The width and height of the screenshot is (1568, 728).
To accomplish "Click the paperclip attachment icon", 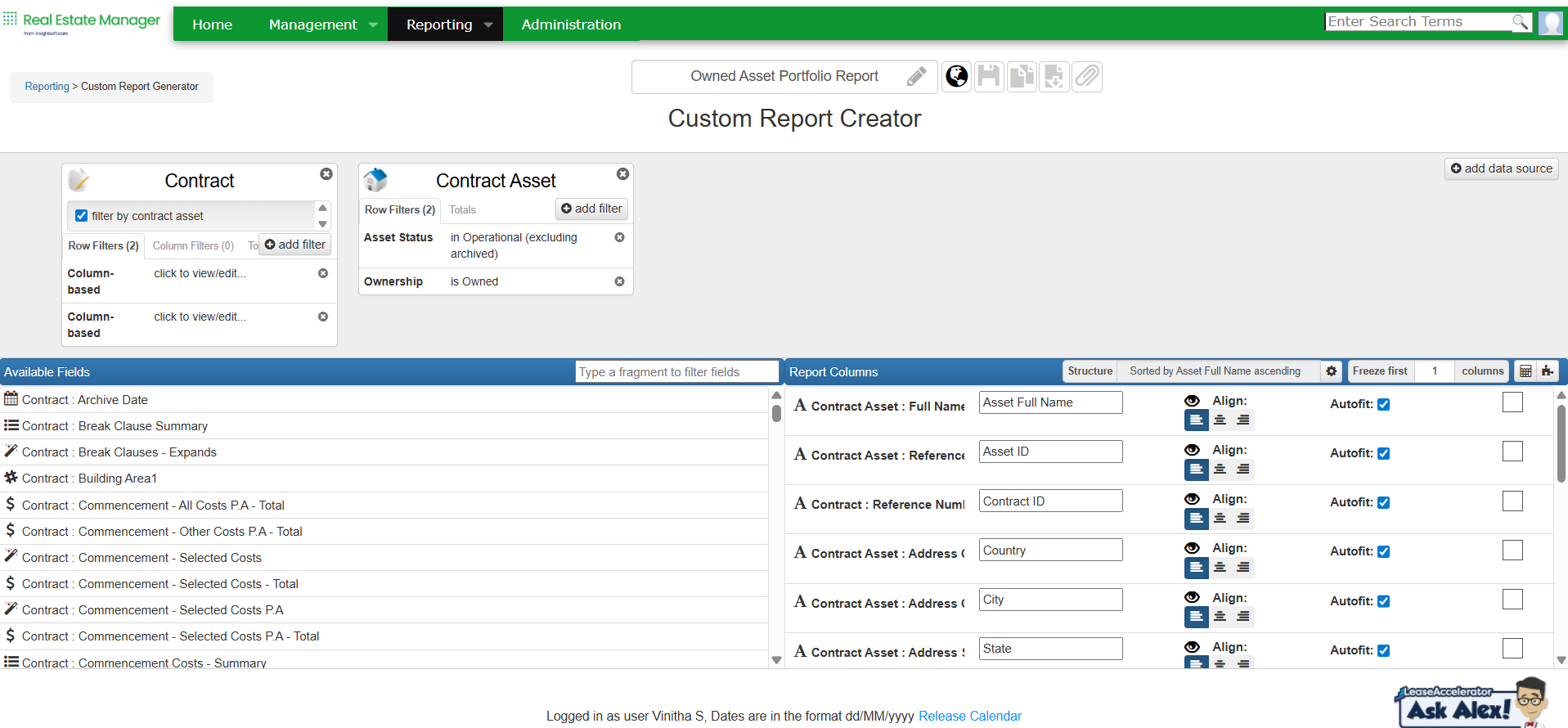I will coord(1087,77).
